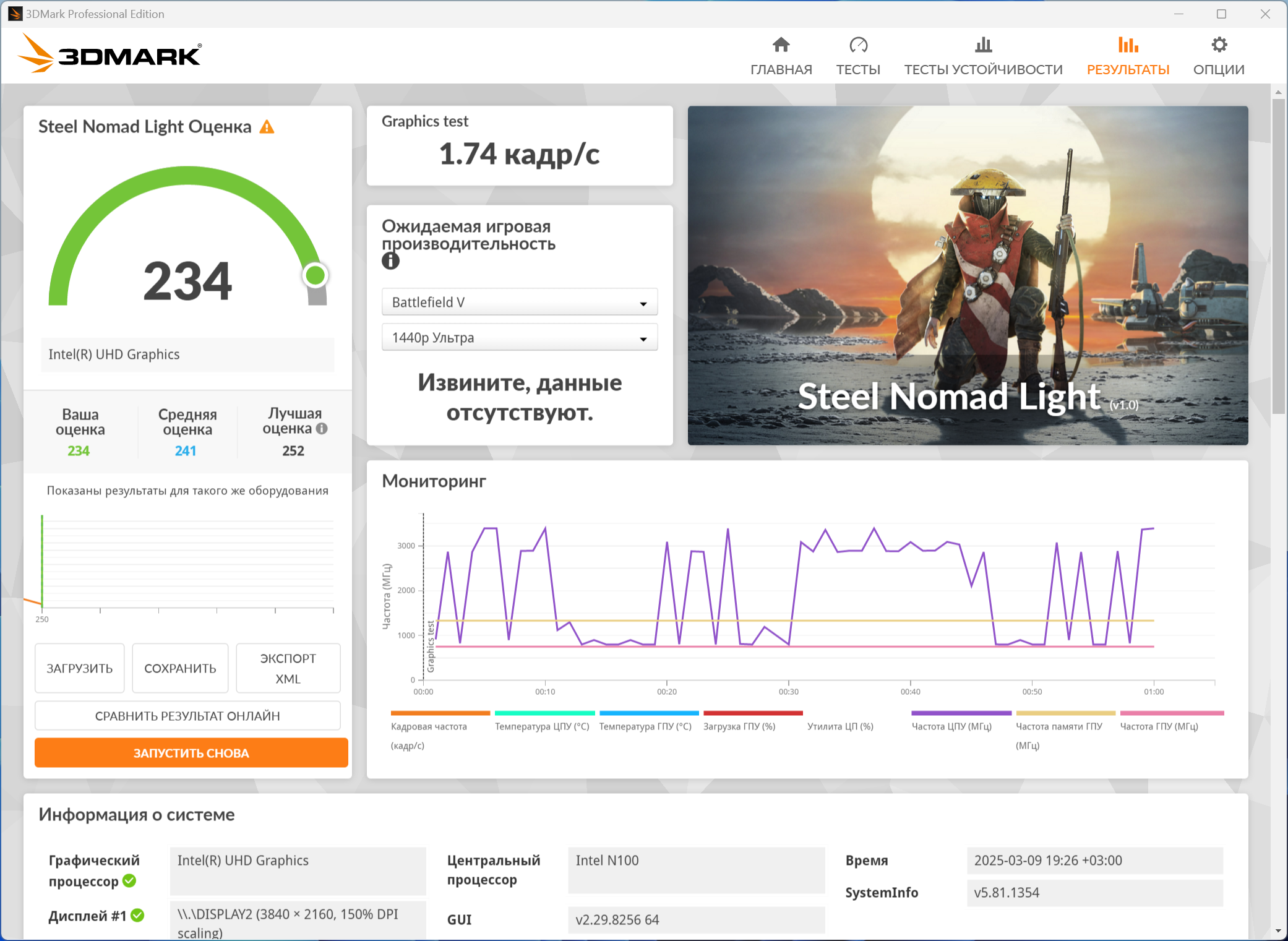Click the Запустить снова button
The width and height of the screenshot is (1288, 941).
click(191, 753)
